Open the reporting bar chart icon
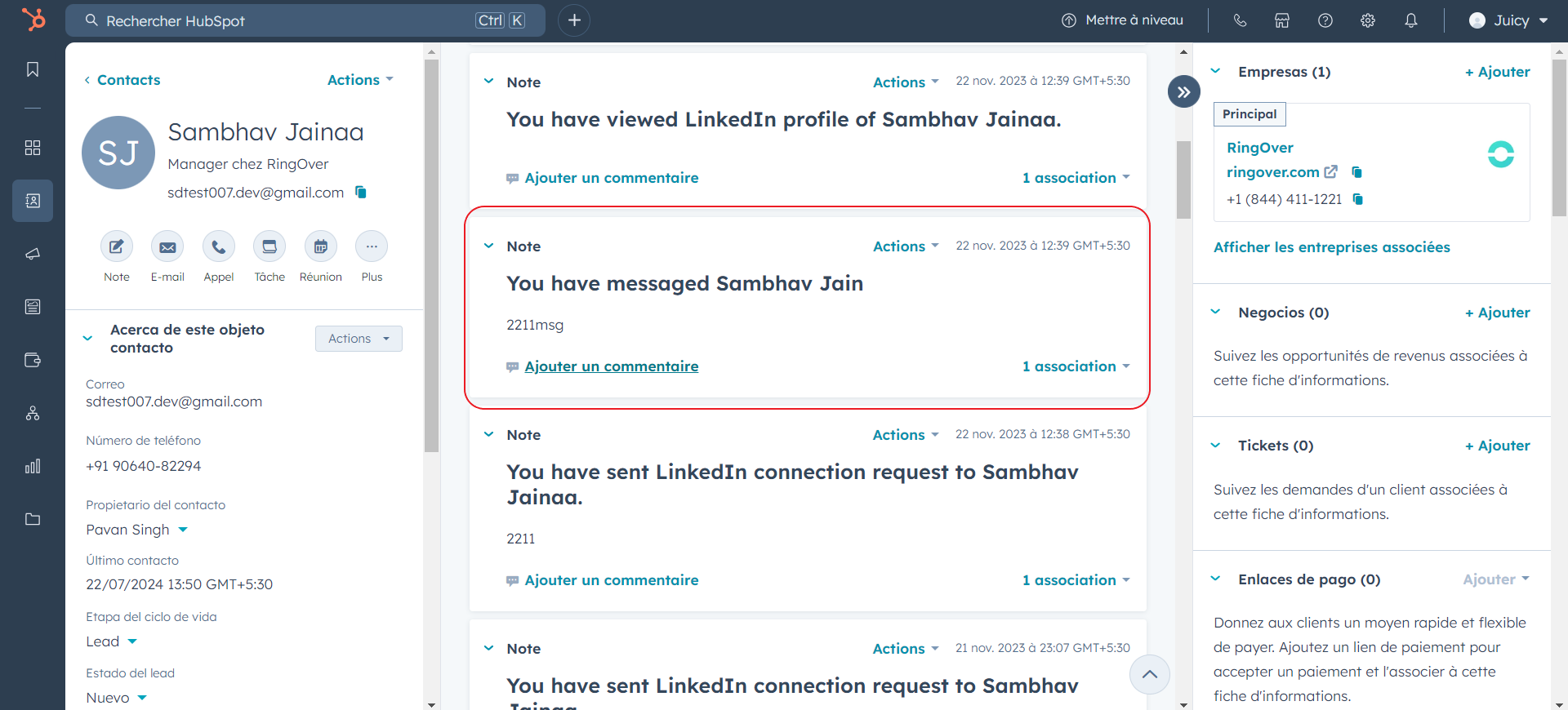The image size is (1568, 710). tap(33, 466)
